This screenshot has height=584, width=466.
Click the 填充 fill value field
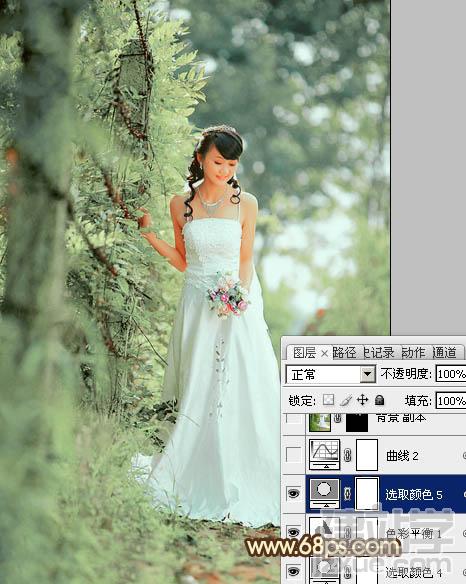[451, 401]
